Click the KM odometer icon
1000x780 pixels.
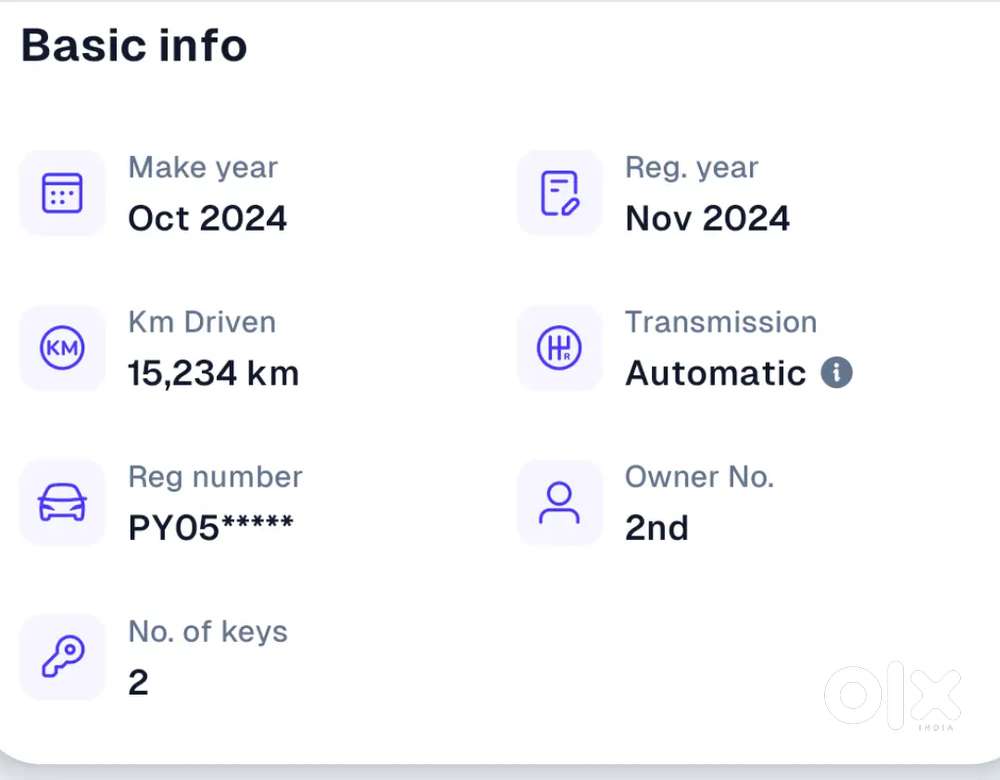click(62, 348)
